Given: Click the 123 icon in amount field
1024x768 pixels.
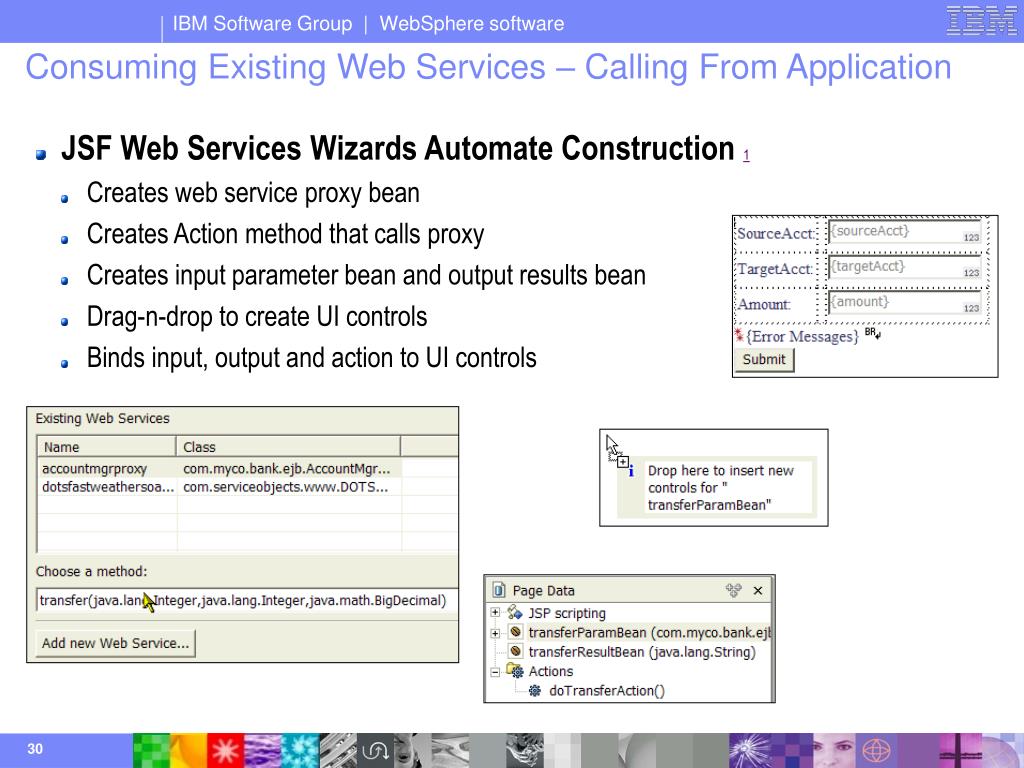Looking at the screenshot, I should tap(971, 308).
